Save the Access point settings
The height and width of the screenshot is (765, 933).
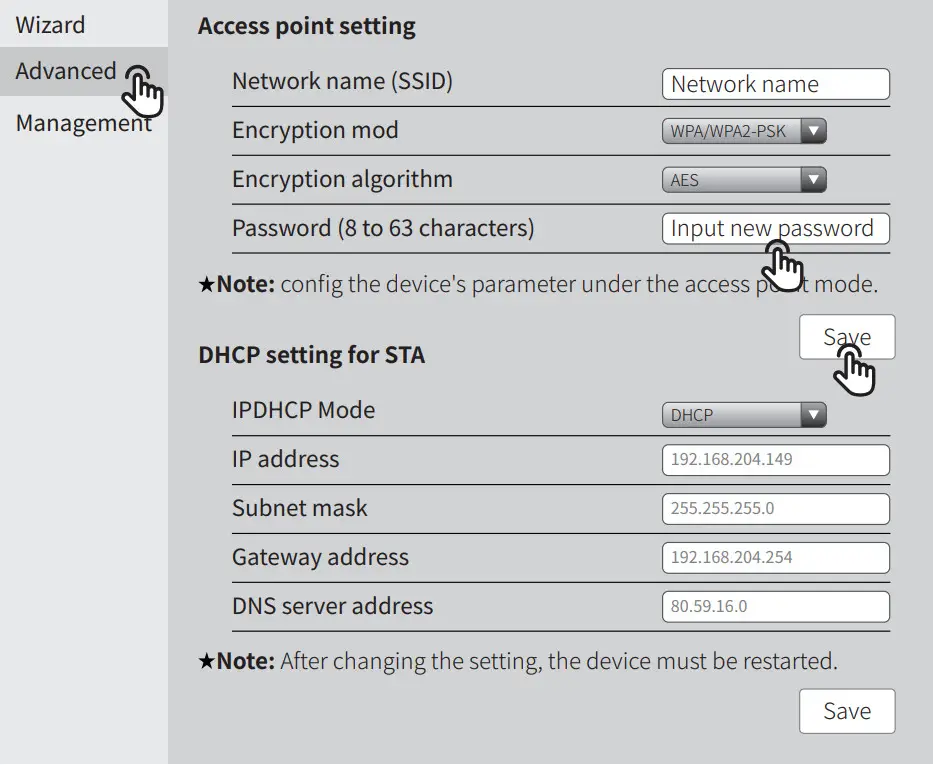(846, 337)
